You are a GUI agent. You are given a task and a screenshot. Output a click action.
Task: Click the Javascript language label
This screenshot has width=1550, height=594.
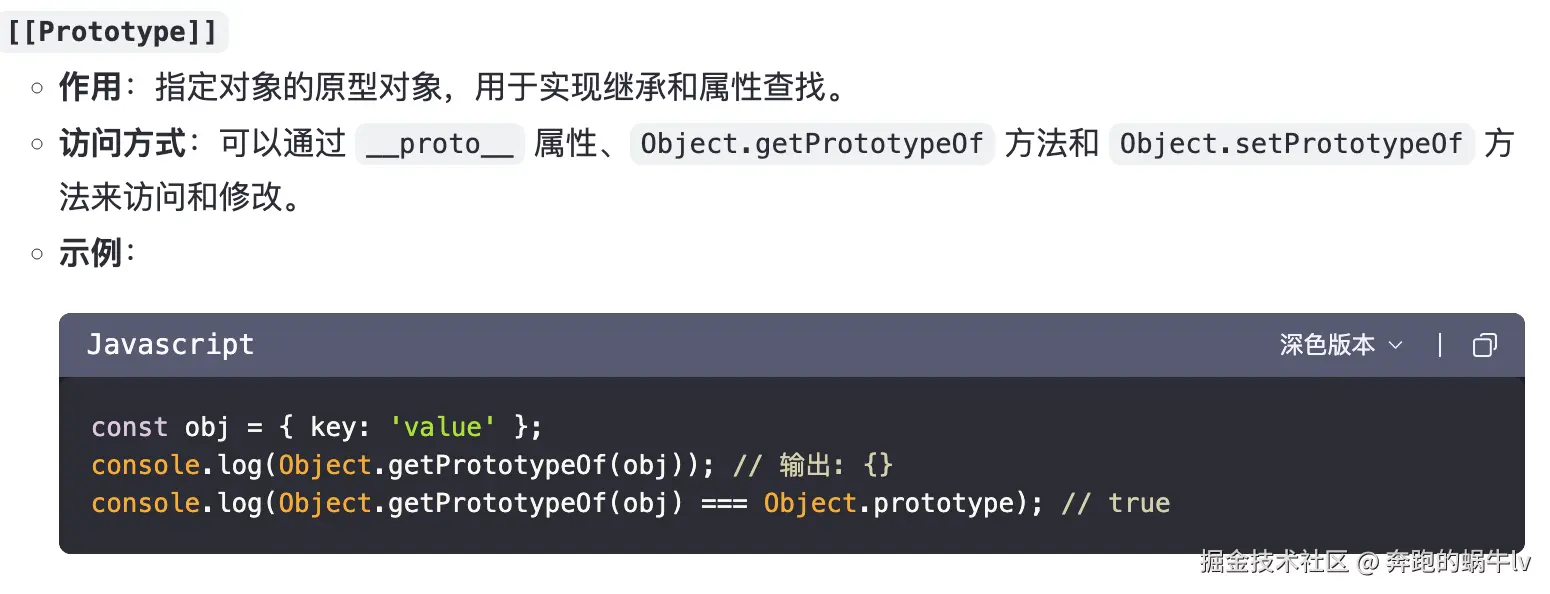pos(170,345)
